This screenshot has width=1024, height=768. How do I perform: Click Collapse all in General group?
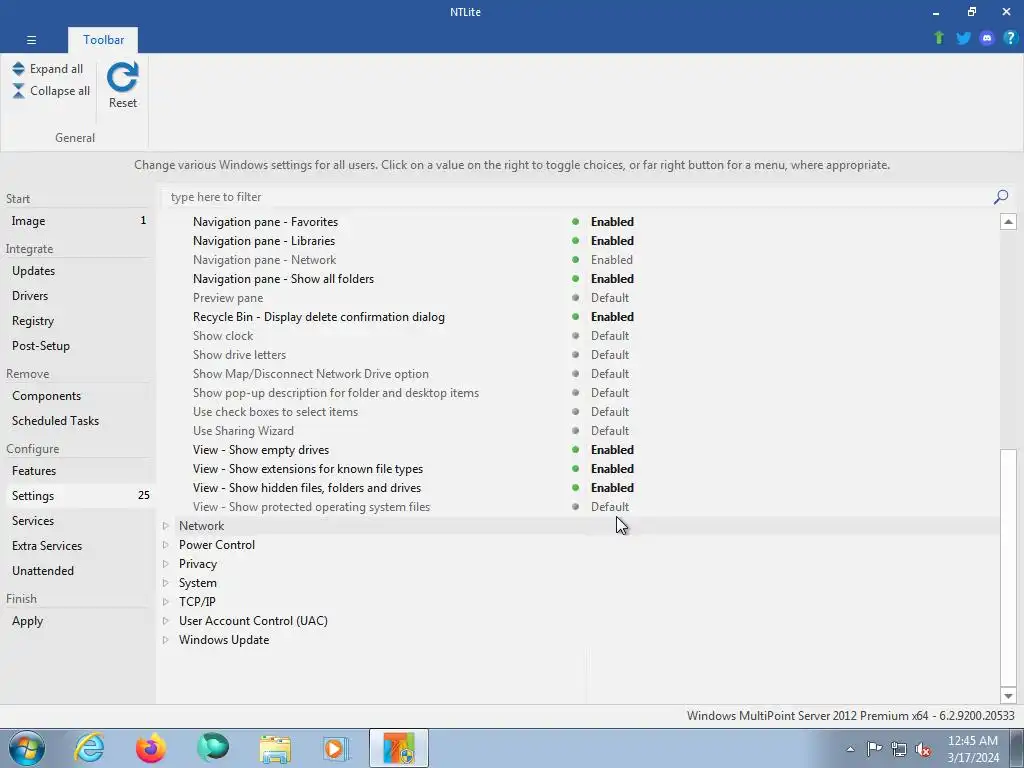click(x=51, y=91)
